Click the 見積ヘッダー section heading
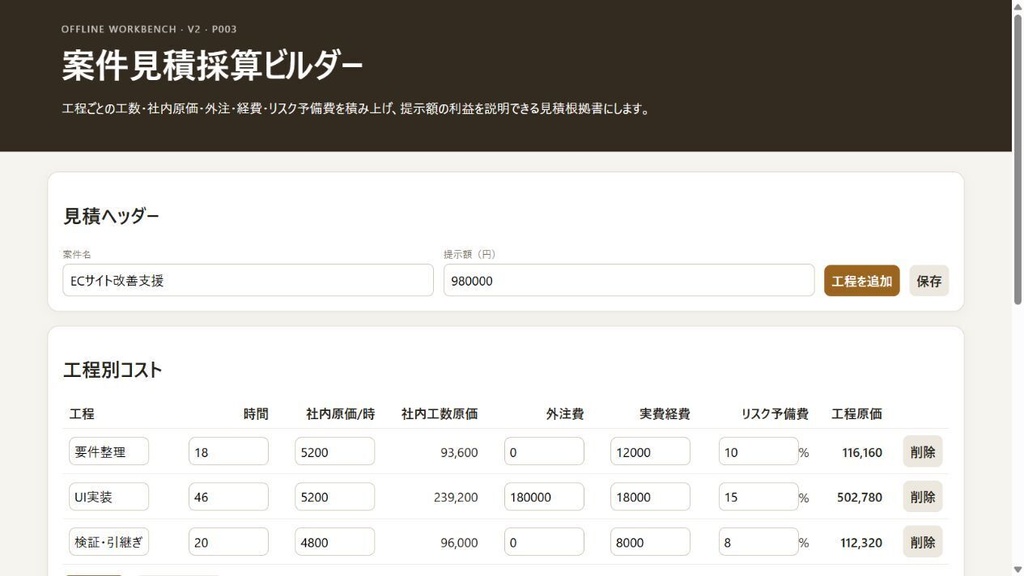Image resolution: width=1024 pixels, height=576 pixels. (x=110, y=216)
